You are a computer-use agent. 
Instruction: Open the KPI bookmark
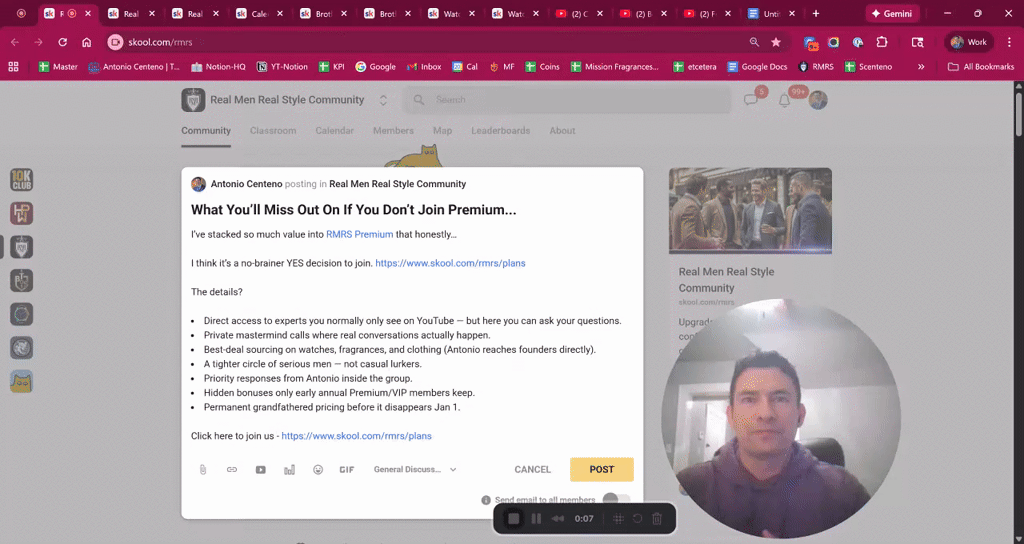[x=332, y=67]
